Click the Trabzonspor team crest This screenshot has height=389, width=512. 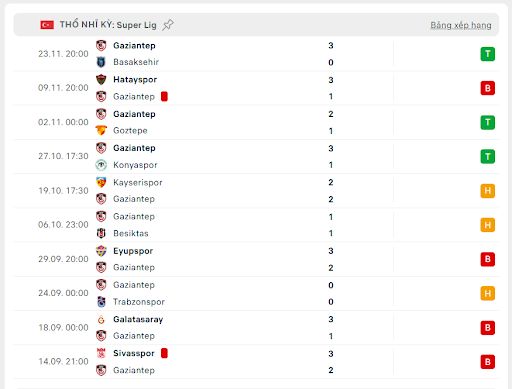[x=101, y=302]
